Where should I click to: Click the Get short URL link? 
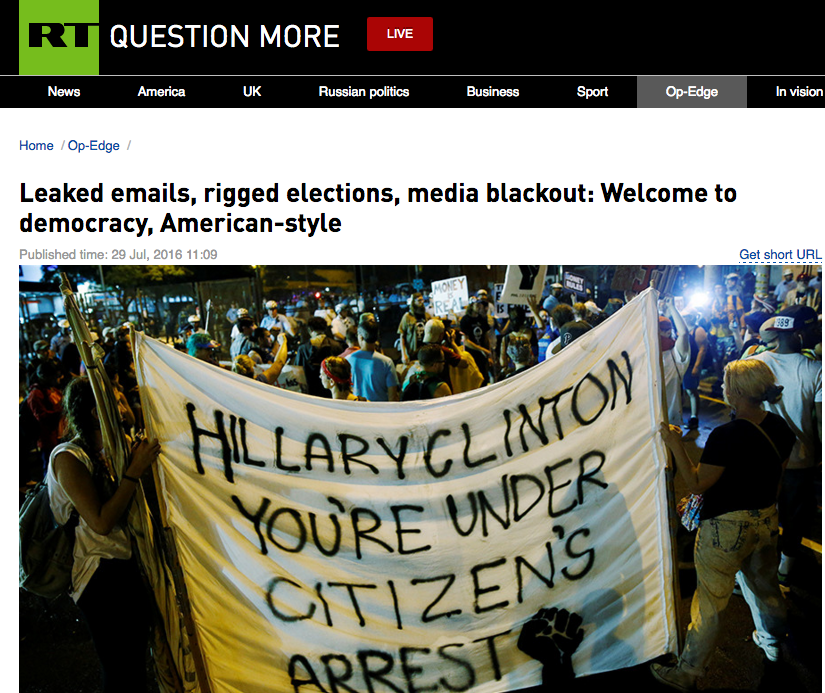(780, 255)
